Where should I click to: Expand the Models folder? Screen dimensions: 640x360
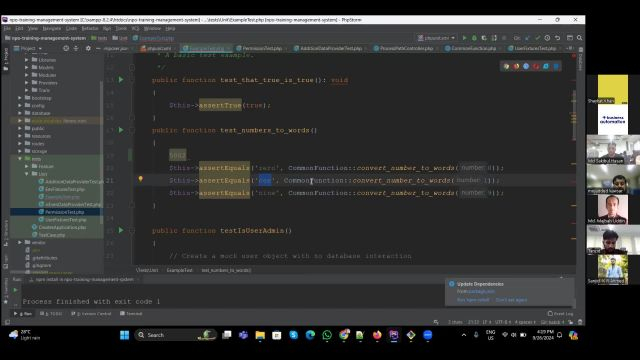pos(27,67)
